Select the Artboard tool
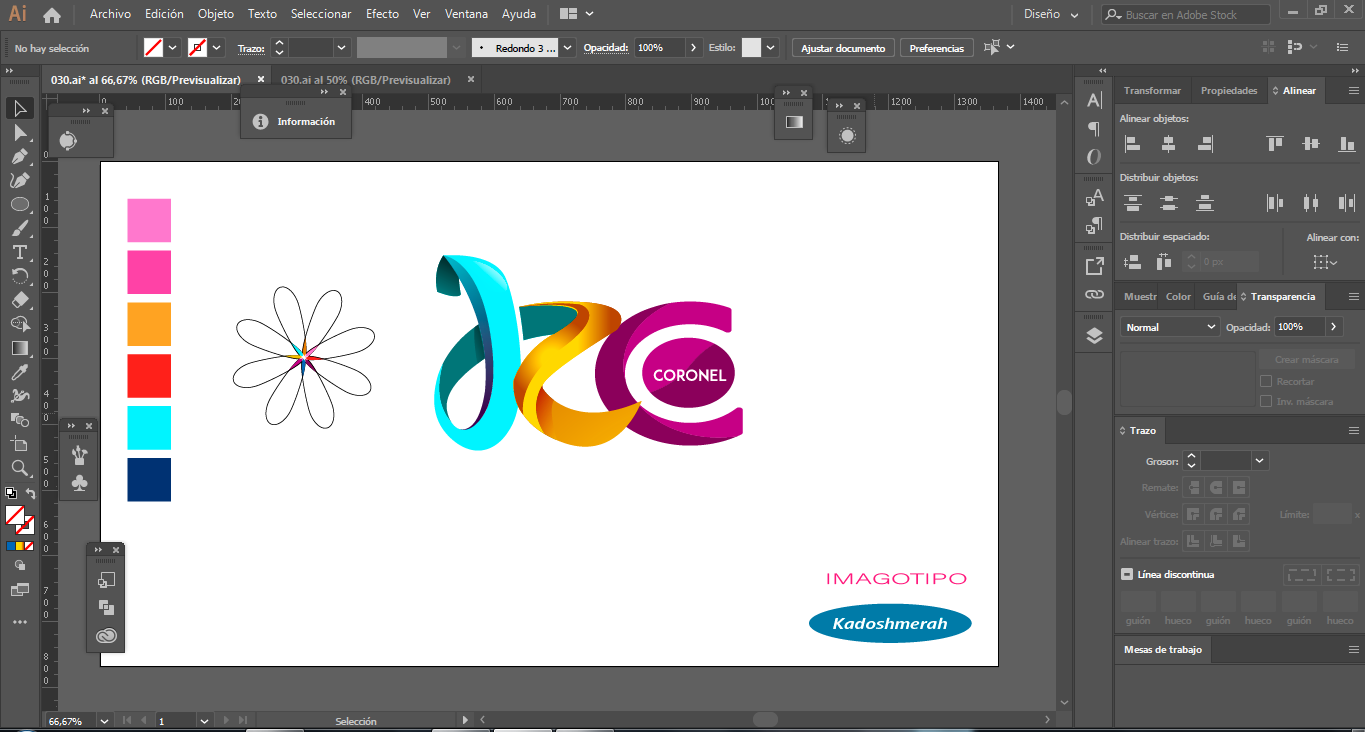 pos(20,444)
